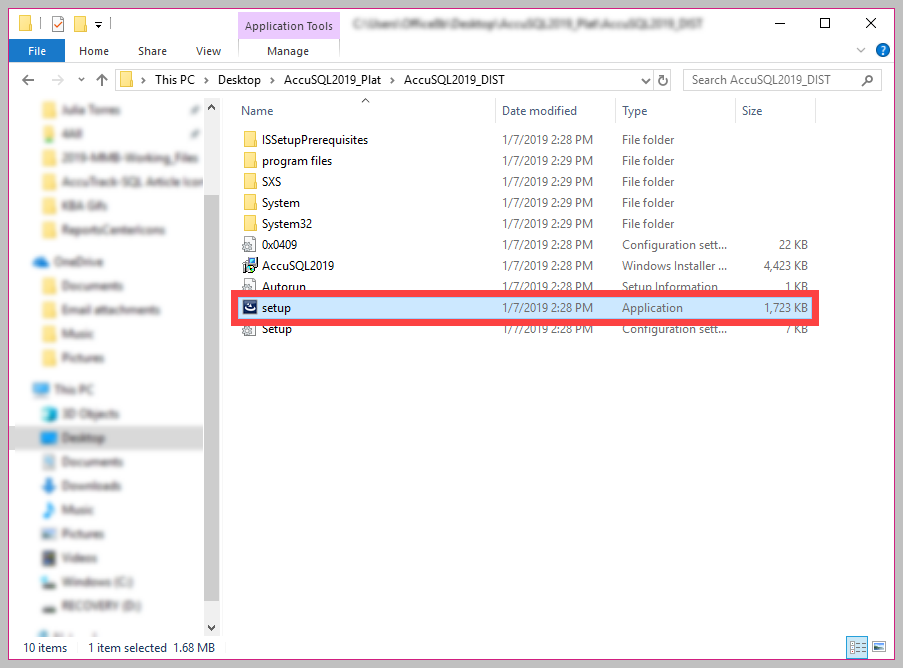The width and height of the screenshot is (903, 668).
Task: Open the File ribbon tab
Action: (x=37, y=51)
